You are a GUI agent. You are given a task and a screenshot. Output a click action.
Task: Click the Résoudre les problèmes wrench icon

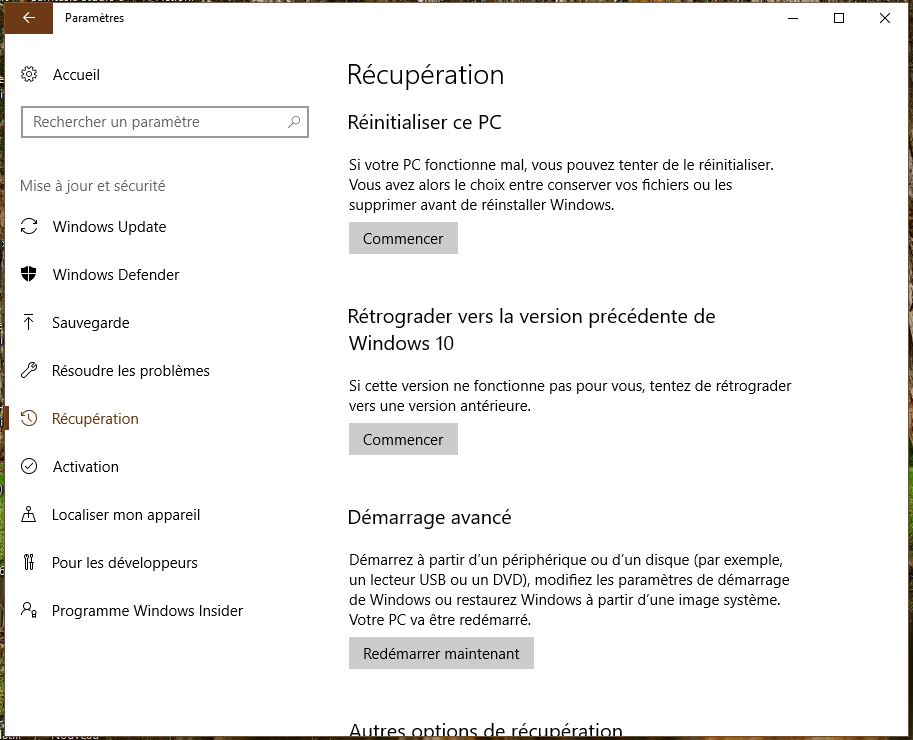pyautogui.click(x=29, y=370)
